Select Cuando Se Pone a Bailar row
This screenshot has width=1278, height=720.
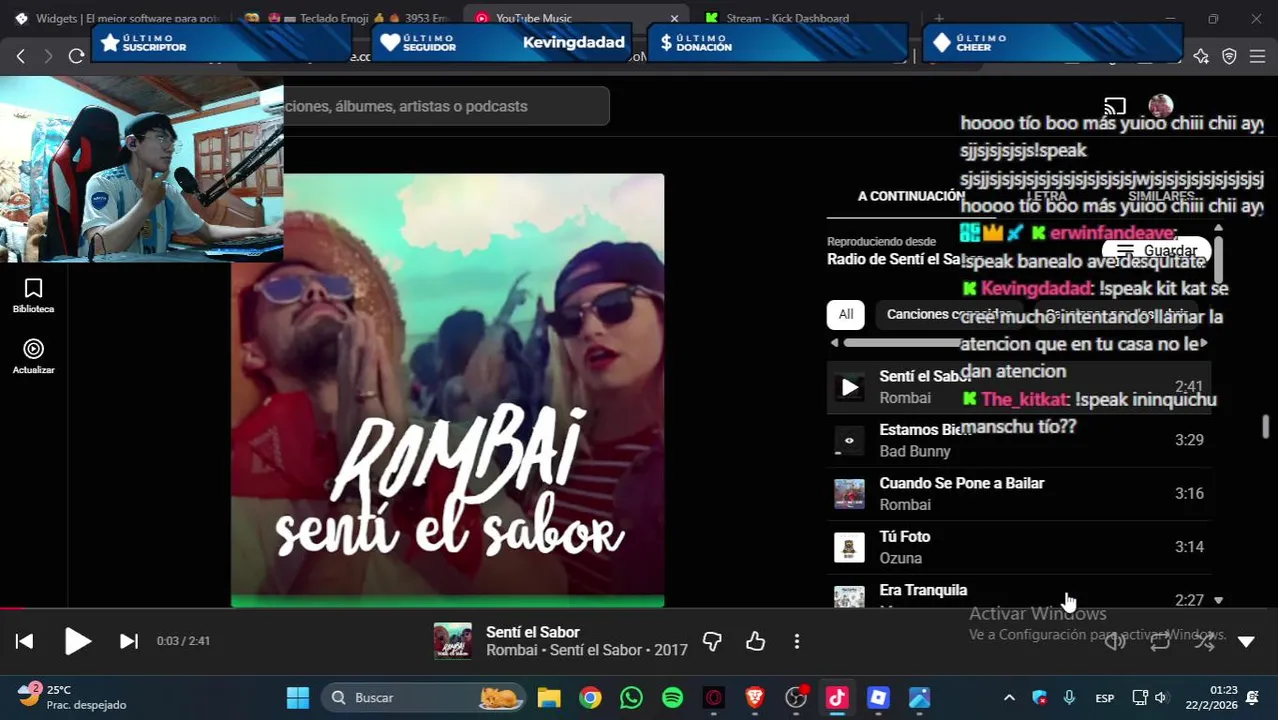pos(1019,493)
